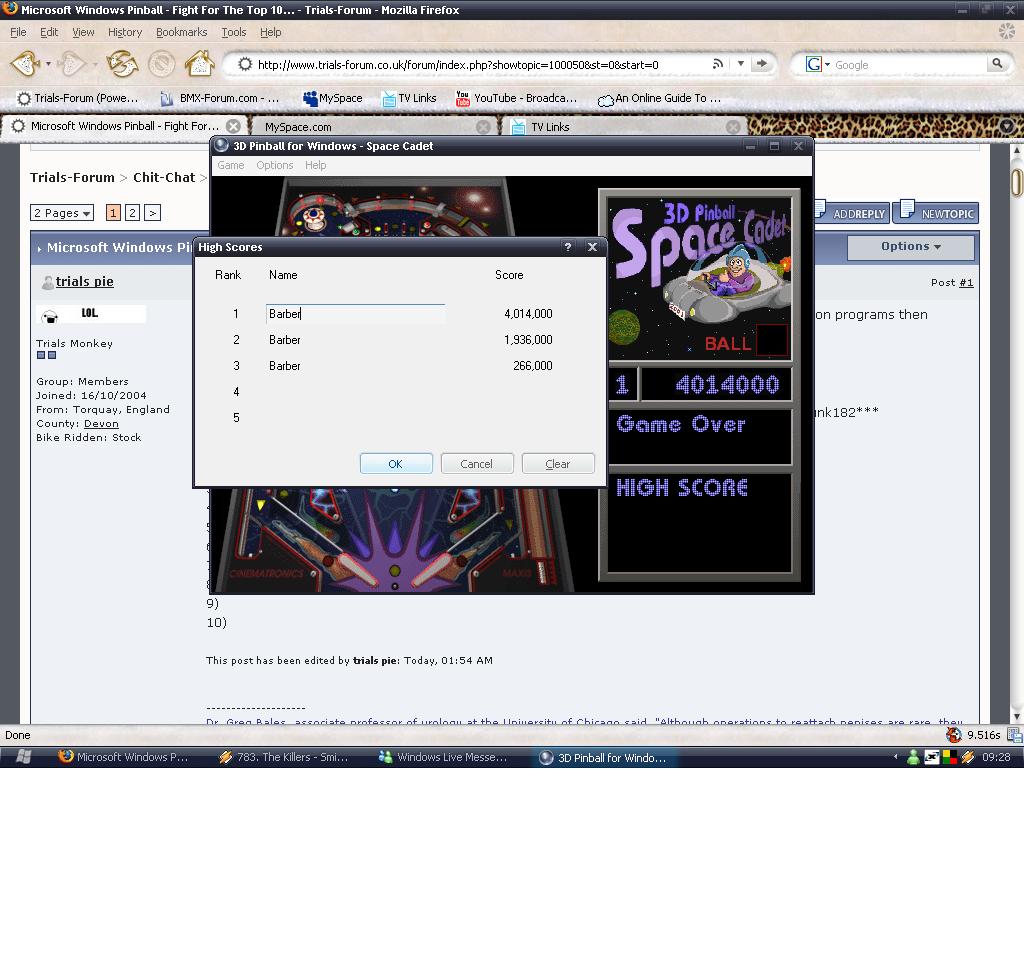The width and height of the screenshot is (1024, 960).
Task: Open the Pinball Game menu
Action: click(231, 165)
